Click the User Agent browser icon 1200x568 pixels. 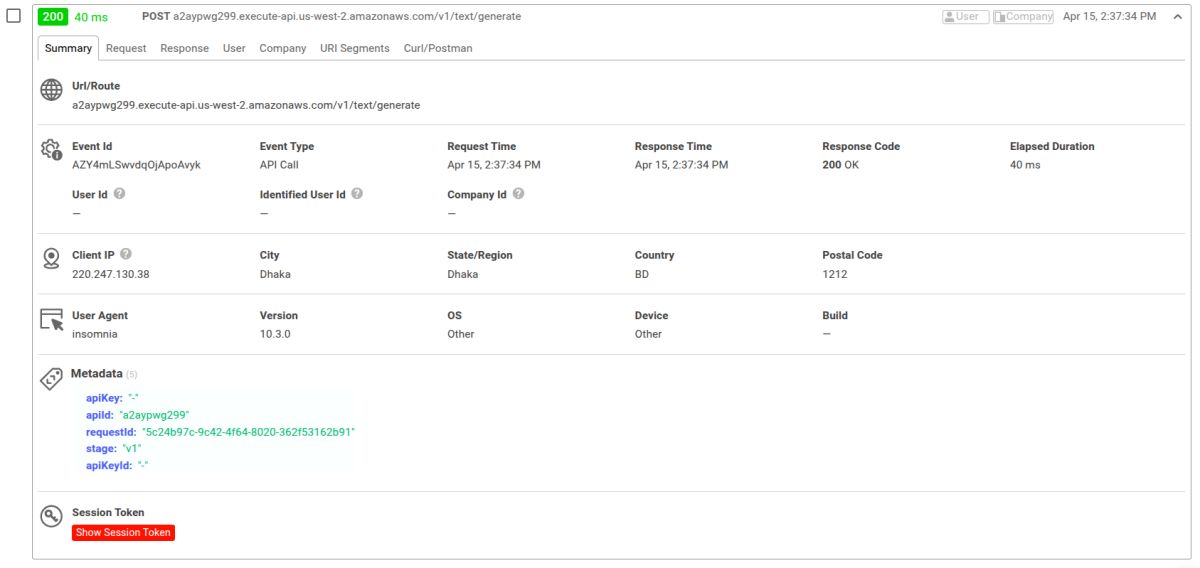pyautogui.click(x=51, y=320)
